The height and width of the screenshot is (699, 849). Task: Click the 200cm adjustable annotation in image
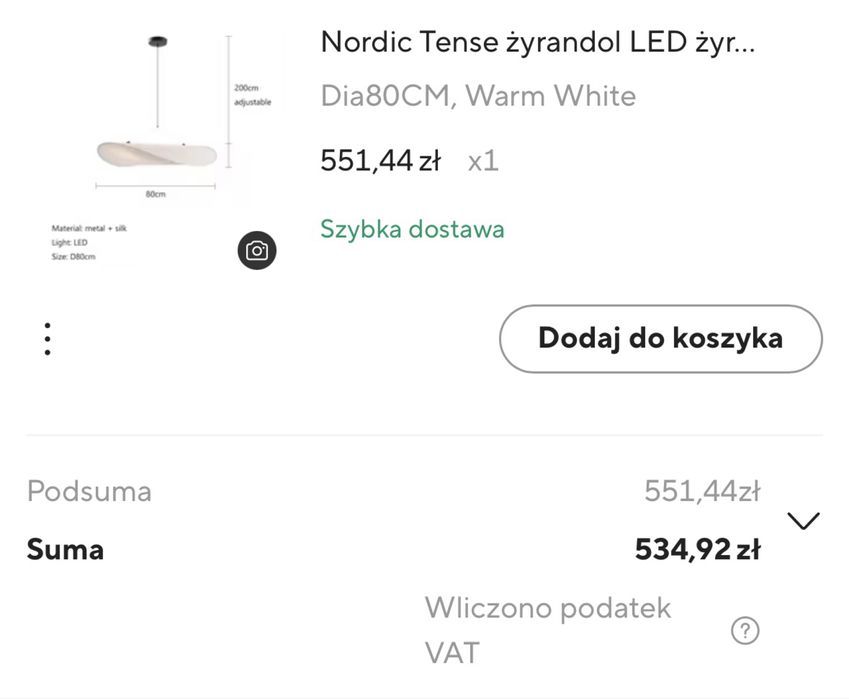click(x=251, y=95)
